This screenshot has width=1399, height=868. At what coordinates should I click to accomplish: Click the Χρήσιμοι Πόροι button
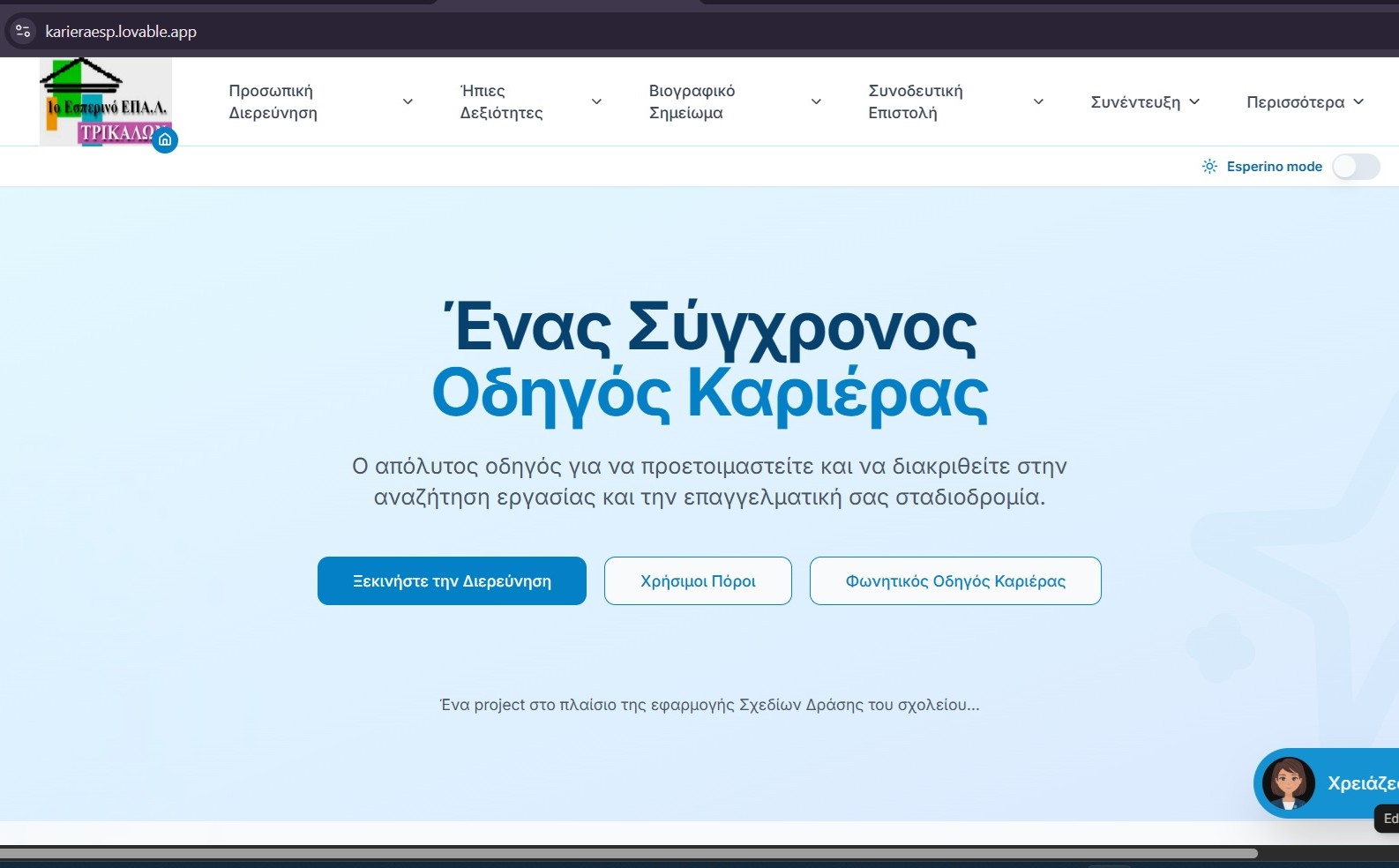pyautogui.click(x=698, y=580)
